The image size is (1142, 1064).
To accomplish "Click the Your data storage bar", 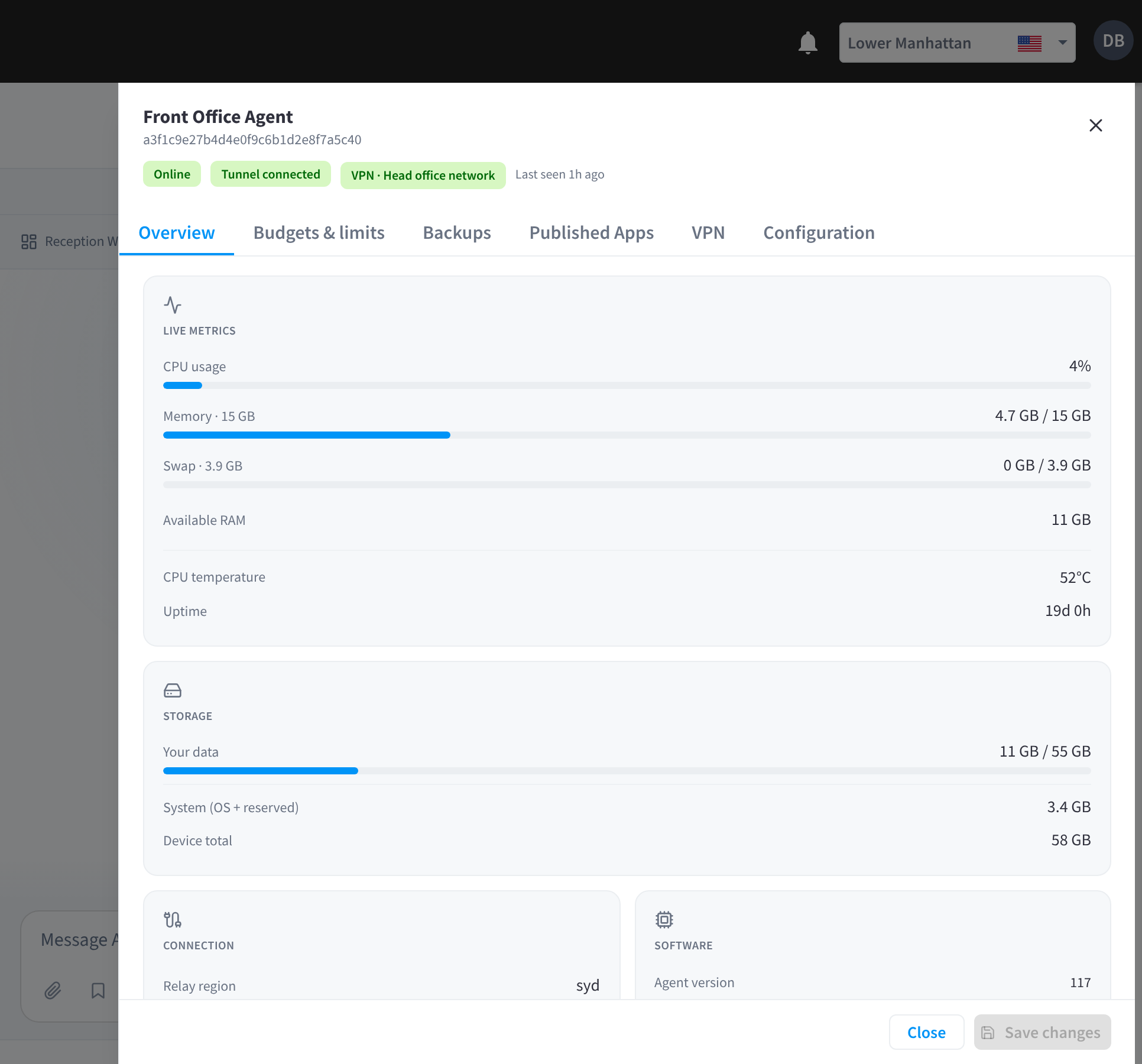I will [627, 771].
